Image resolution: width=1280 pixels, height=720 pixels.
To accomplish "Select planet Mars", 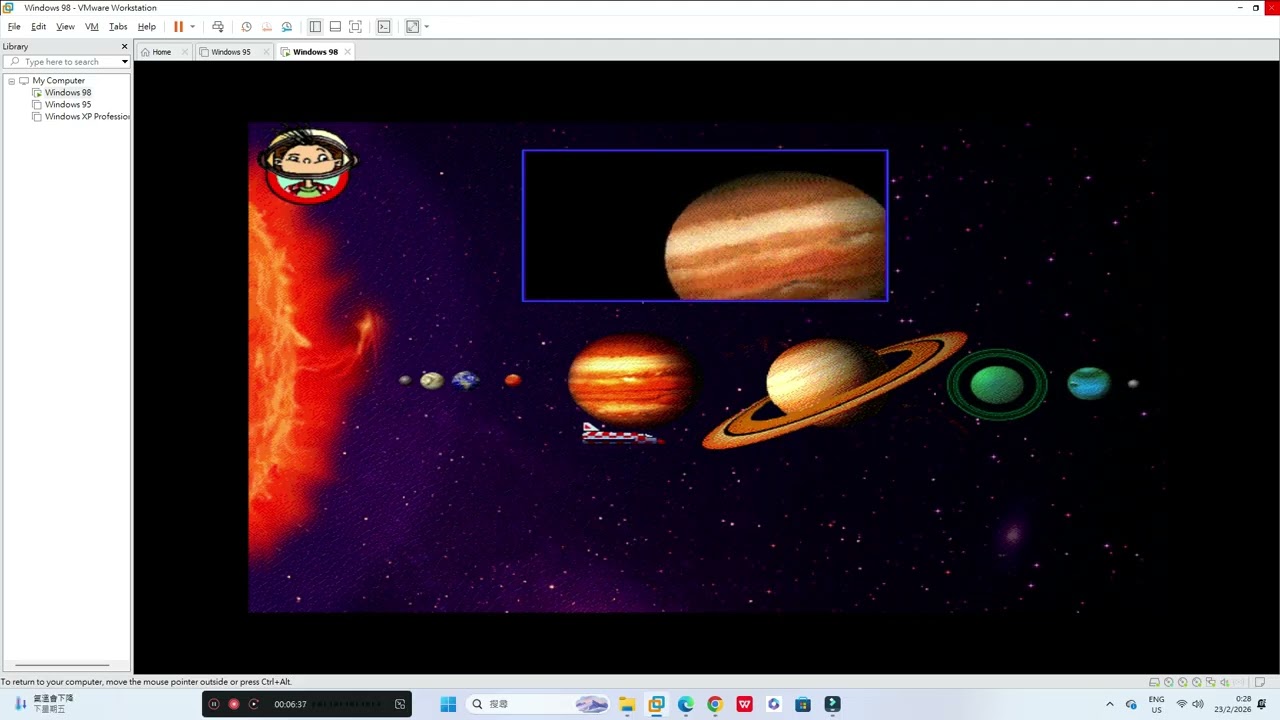I will coord(513,380).
